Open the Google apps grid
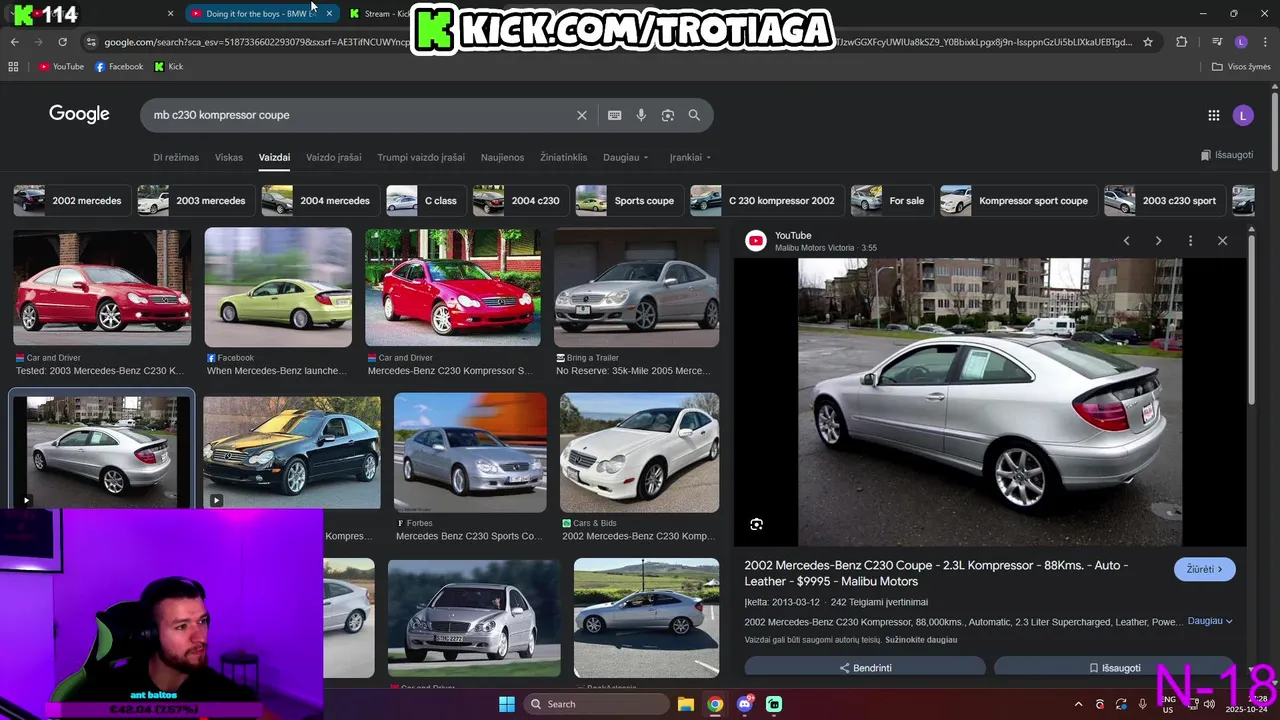This screenshot has height=720, width=1280. 1213,115
